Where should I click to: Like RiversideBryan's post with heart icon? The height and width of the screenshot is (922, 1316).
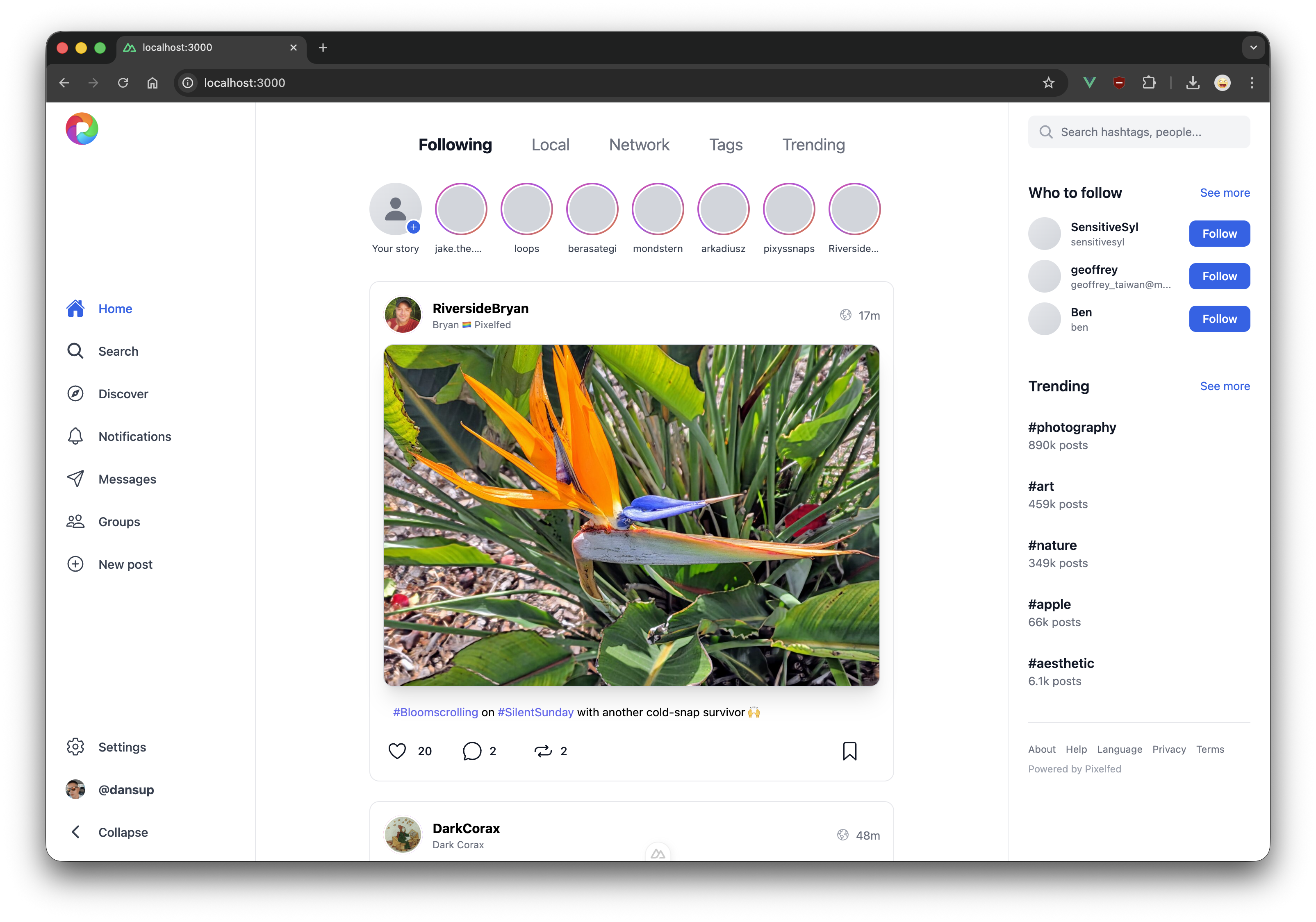[x=396, y=751]
